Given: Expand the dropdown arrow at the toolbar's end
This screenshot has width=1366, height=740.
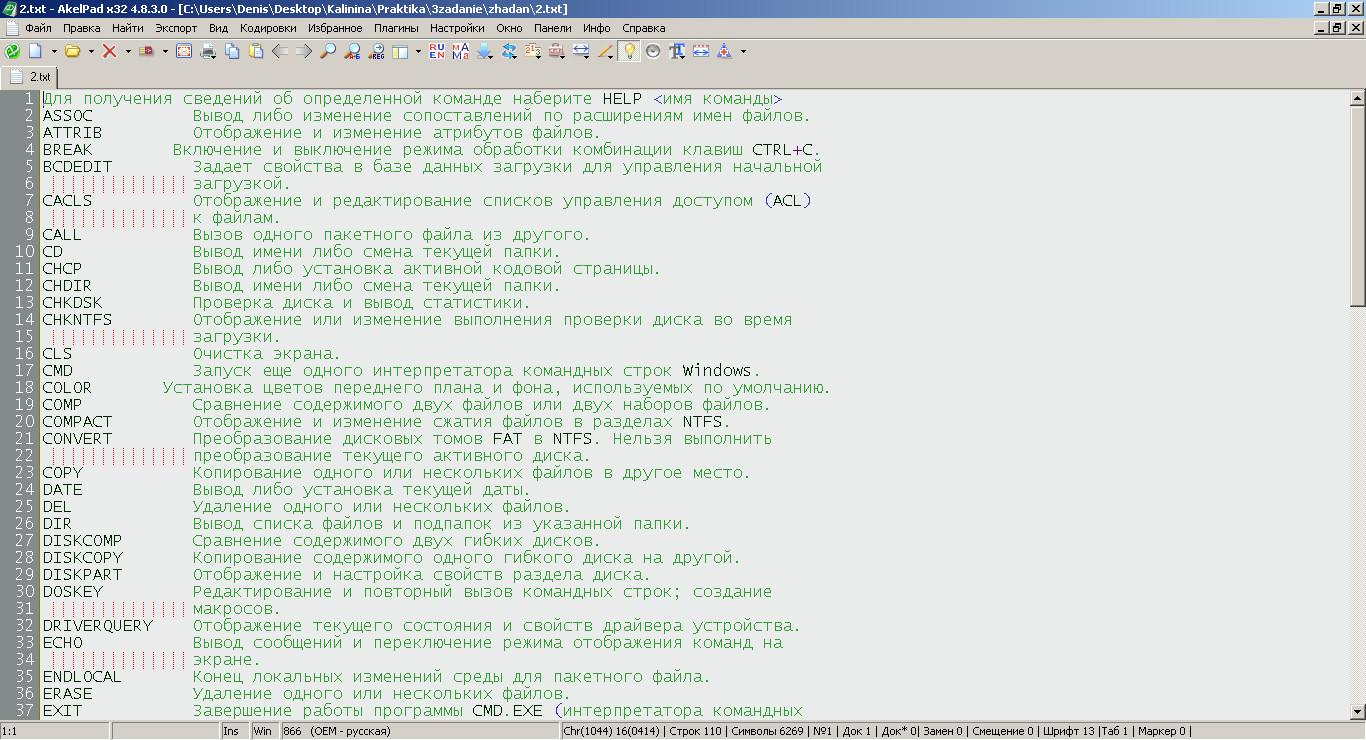Looking at the screenshot, I should [743, 51].
